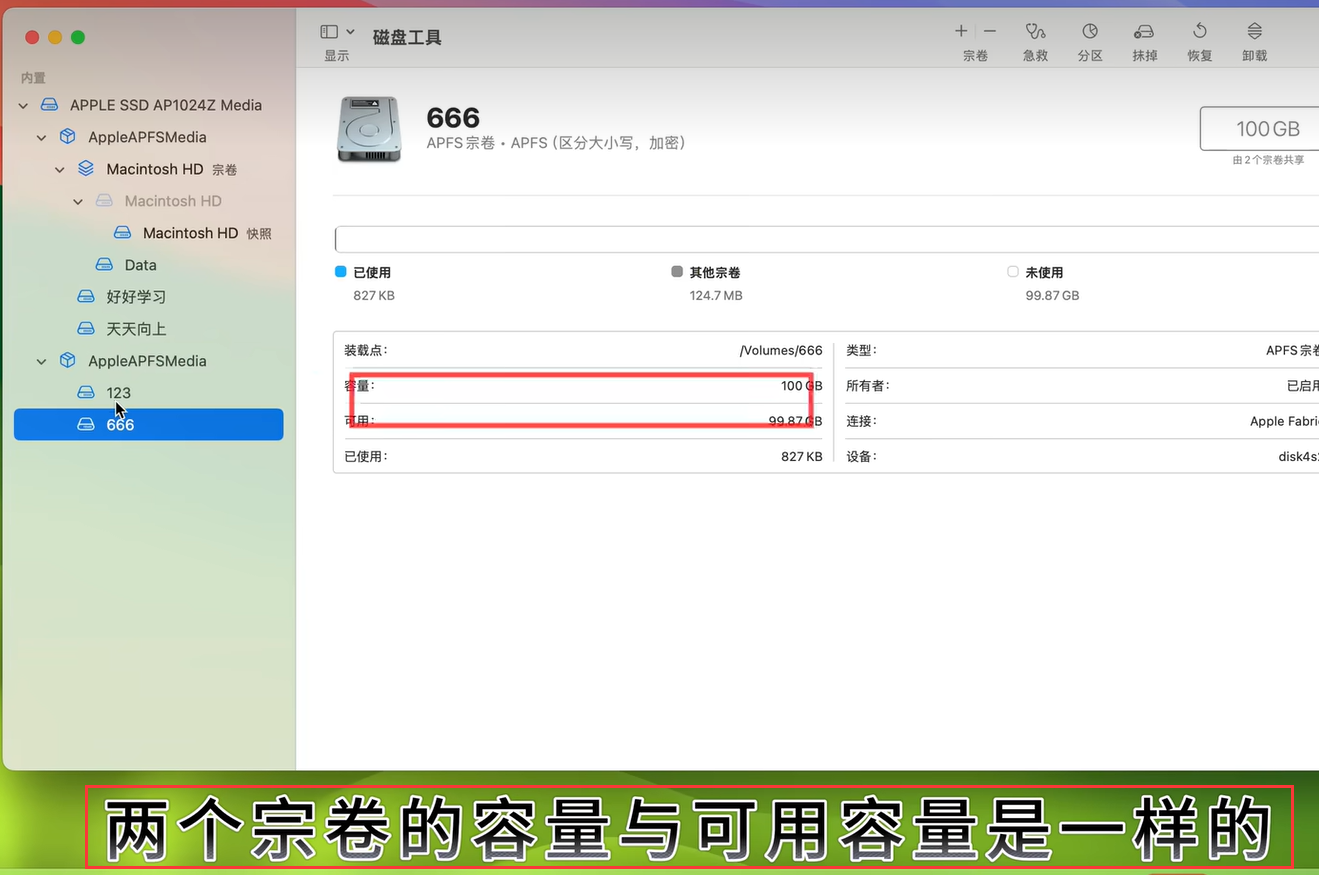
Task: Click the white 未使用 legend swatch
Action: (1013, 271)
